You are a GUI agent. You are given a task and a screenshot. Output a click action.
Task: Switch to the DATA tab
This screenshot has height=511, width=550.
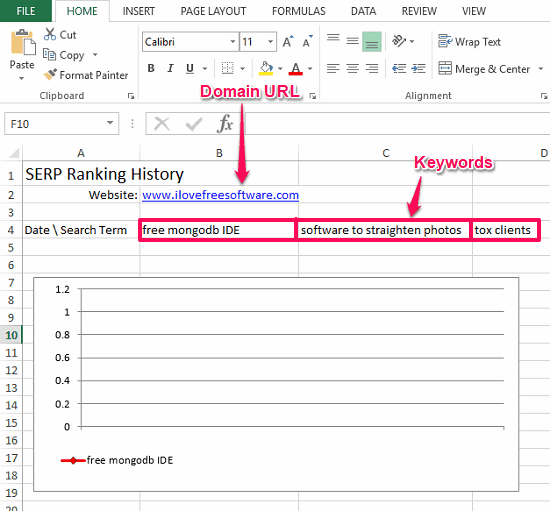pyautogui.click(x=364, y=11)
